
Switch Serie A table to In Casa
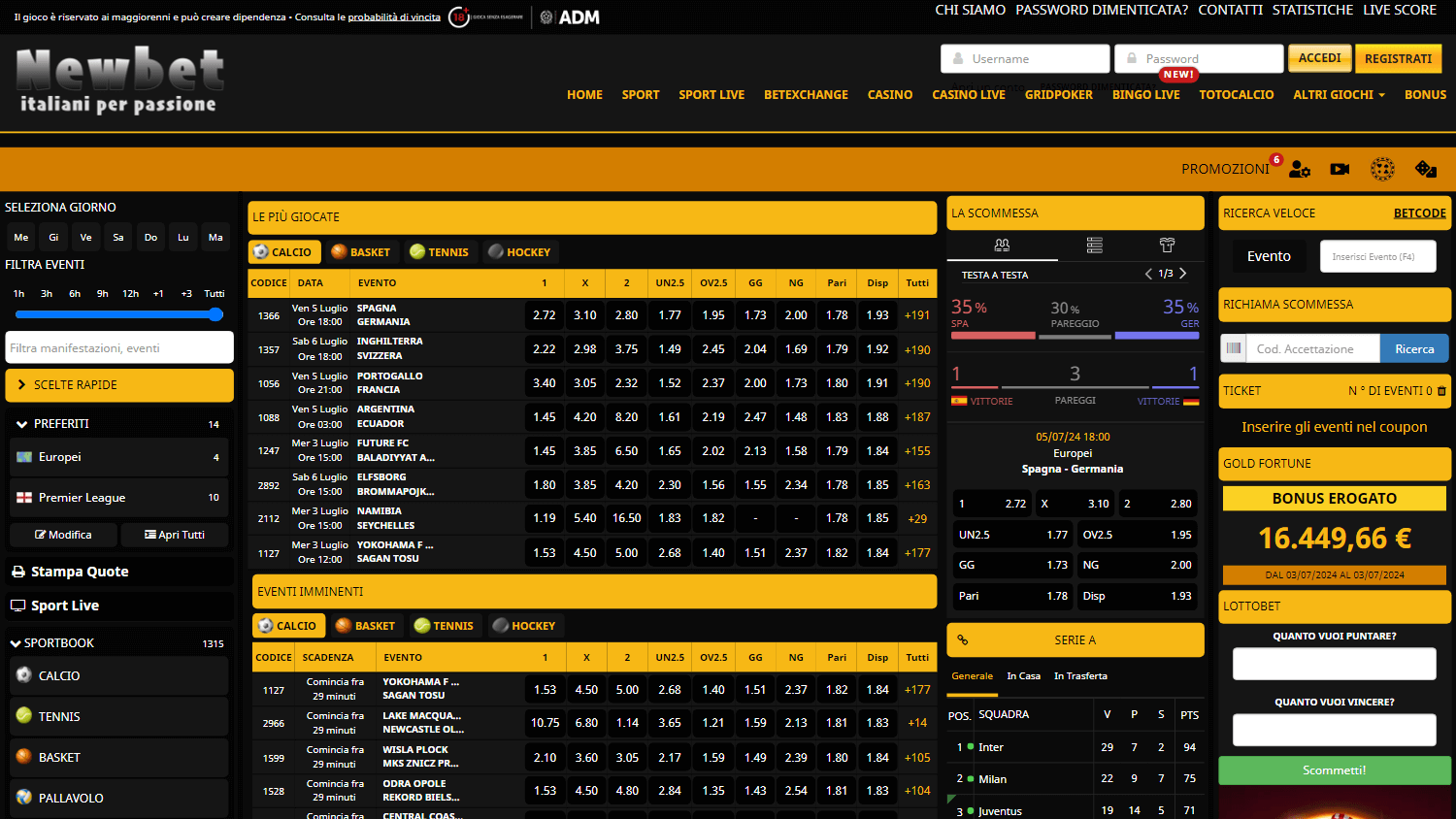tap(1023, 676)
